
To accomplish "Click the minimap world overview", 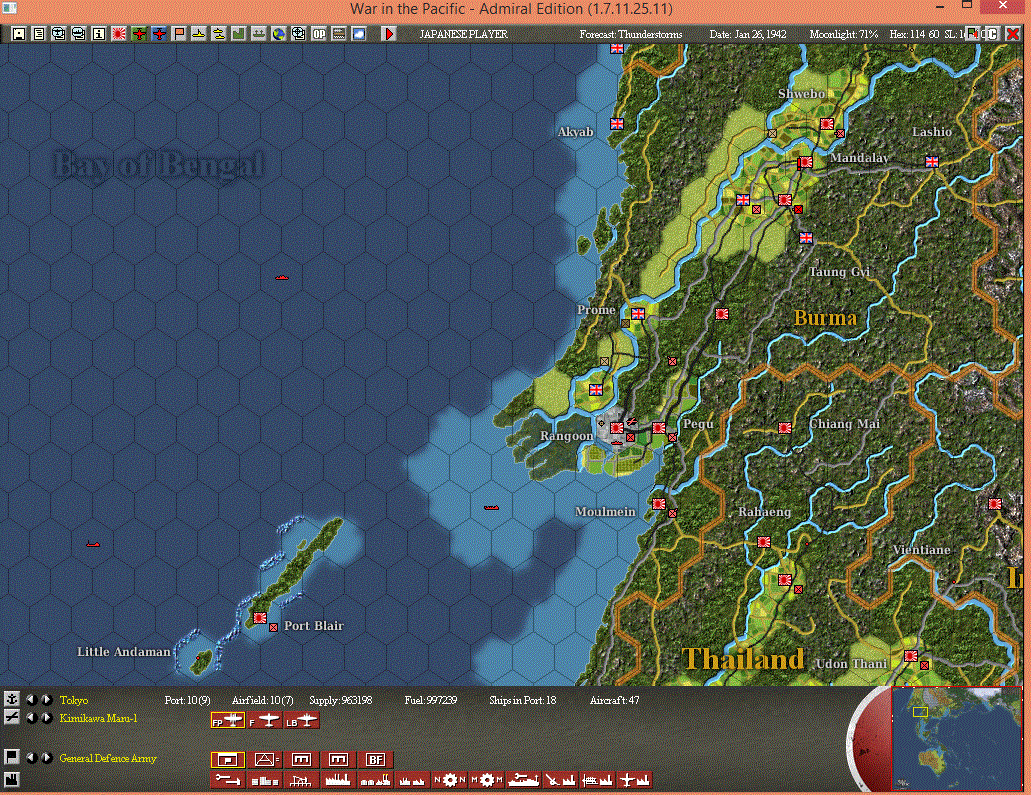I will click(956, 738).
